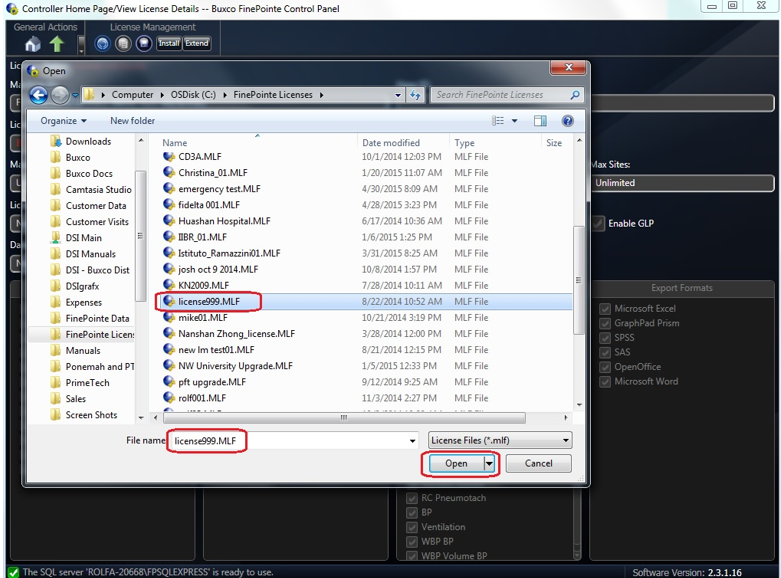Toggle OpenOffice export checkbox
The height and width of the screenshot is (578, 781).
click(x=605, y=367)
